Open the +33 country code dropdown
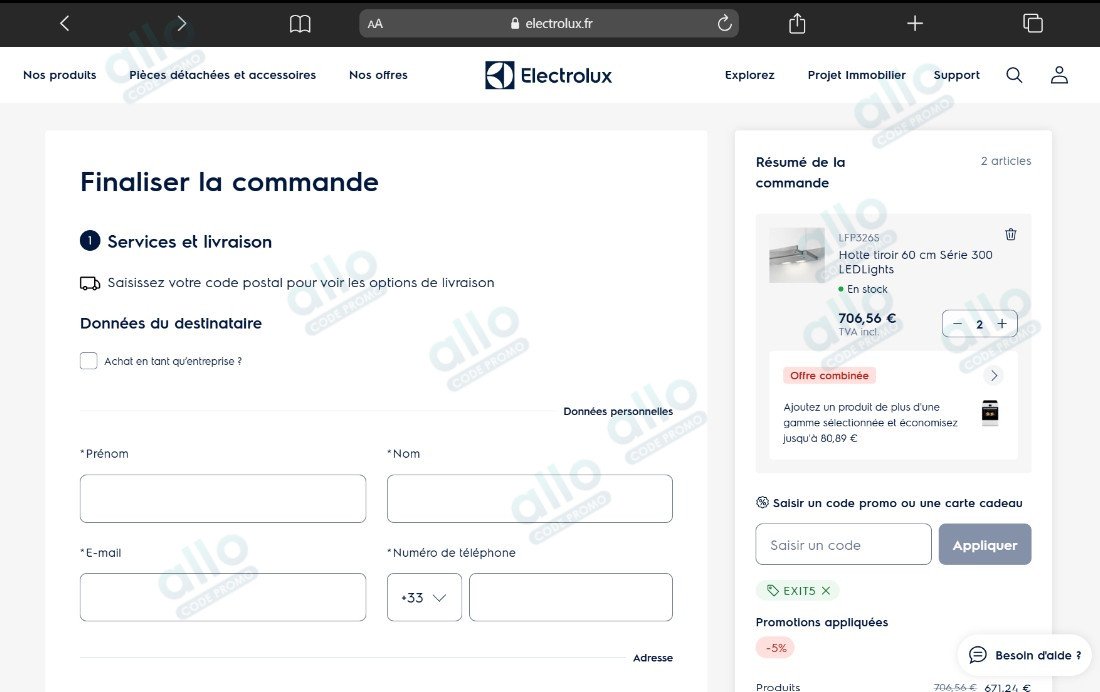 [x=424, y=597]
